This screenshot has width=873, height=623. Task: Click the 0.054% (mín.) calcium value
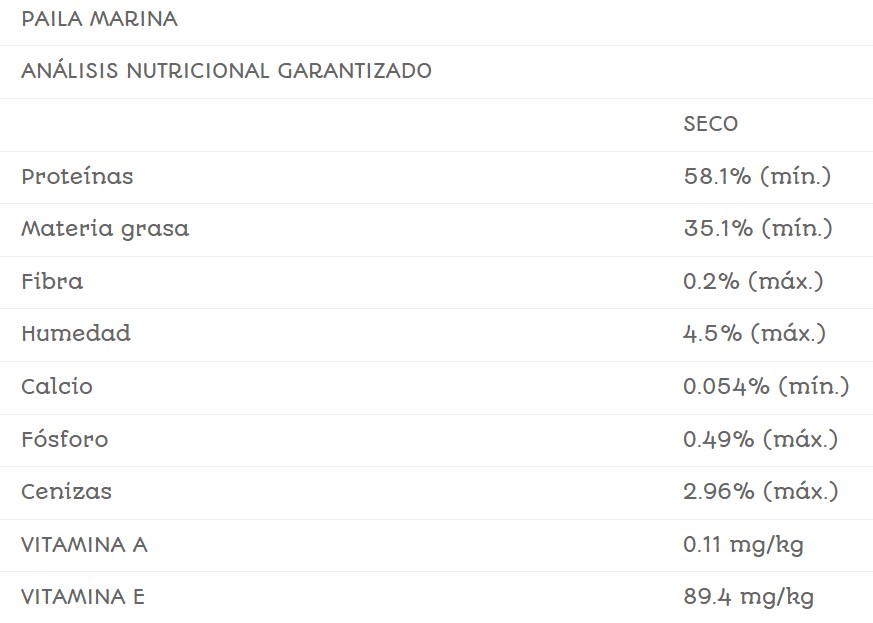(x=766, y=387)
